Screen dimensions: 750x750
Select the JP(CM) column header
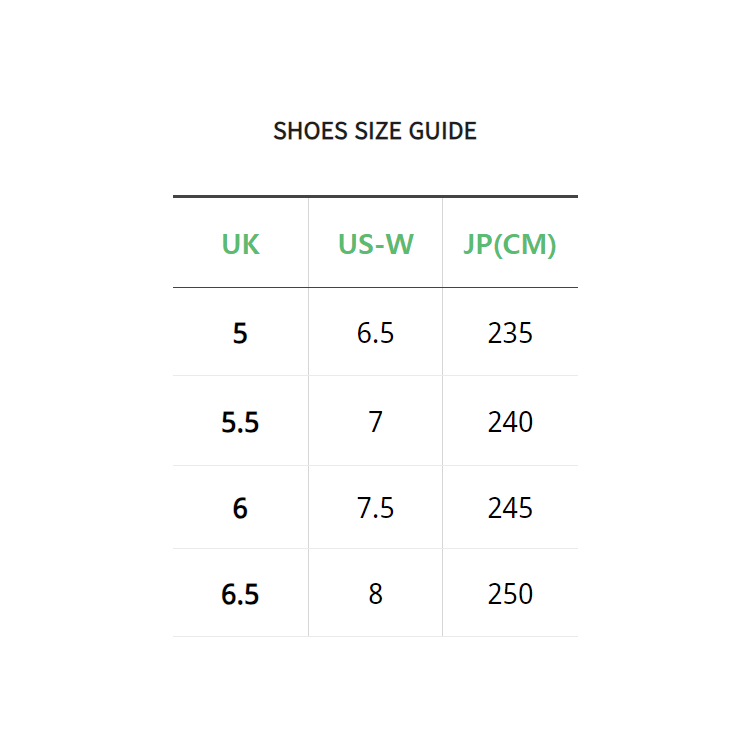pos(510,244)
